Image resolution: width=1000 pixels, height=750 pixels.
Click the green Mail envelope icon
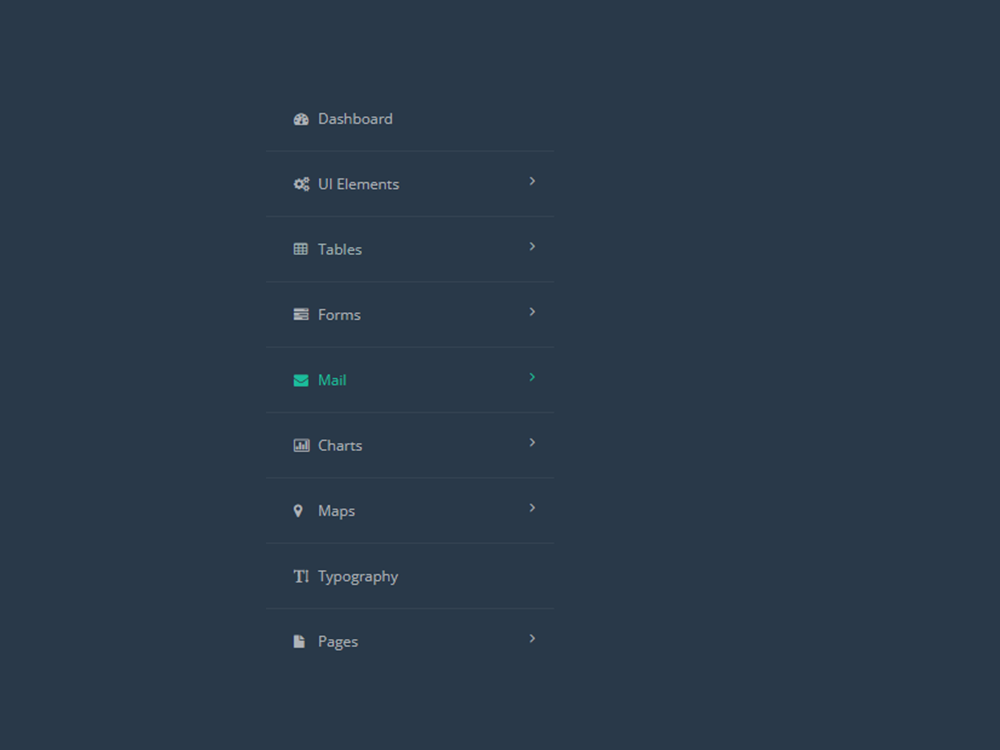click(300, 380)
